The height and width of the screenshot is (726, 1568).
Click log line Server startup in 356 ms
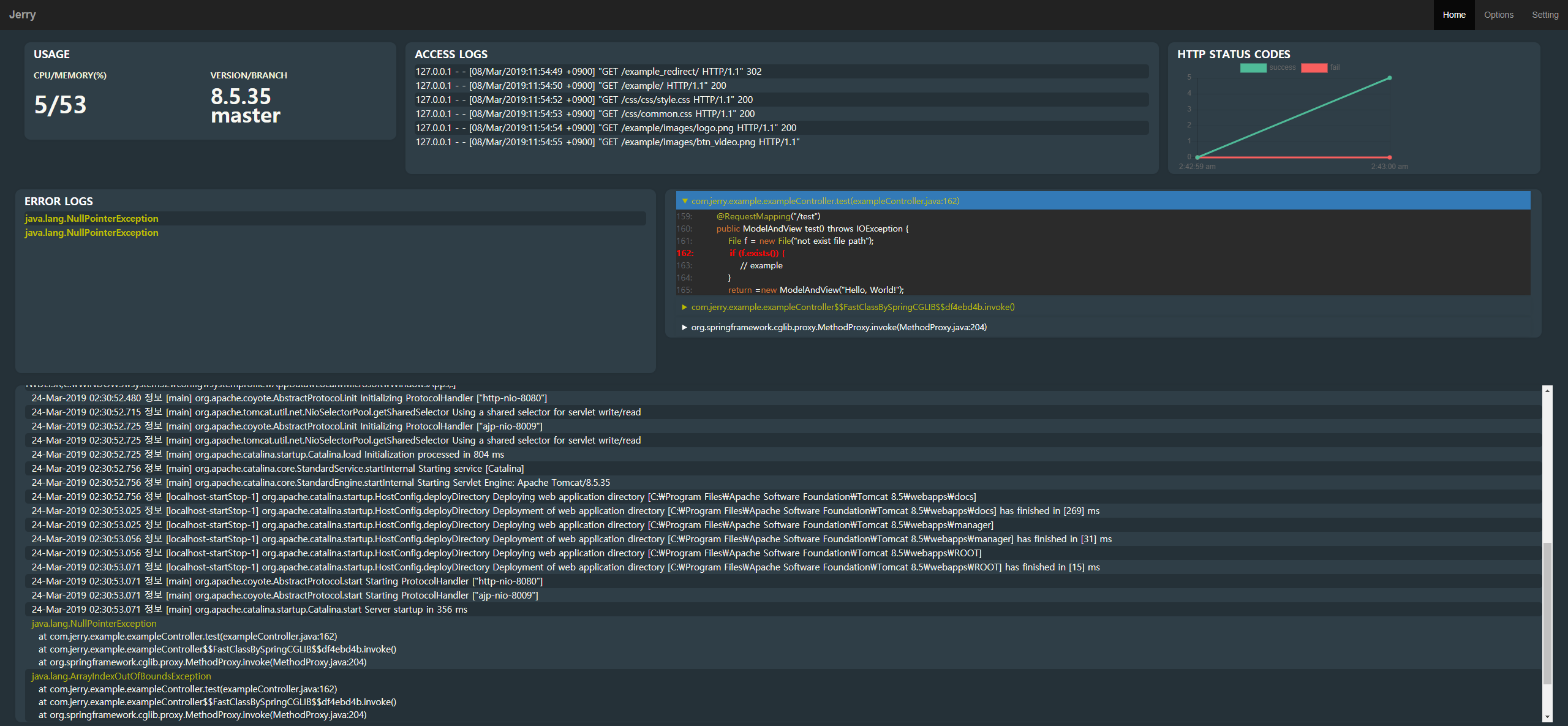click(783, 610)
